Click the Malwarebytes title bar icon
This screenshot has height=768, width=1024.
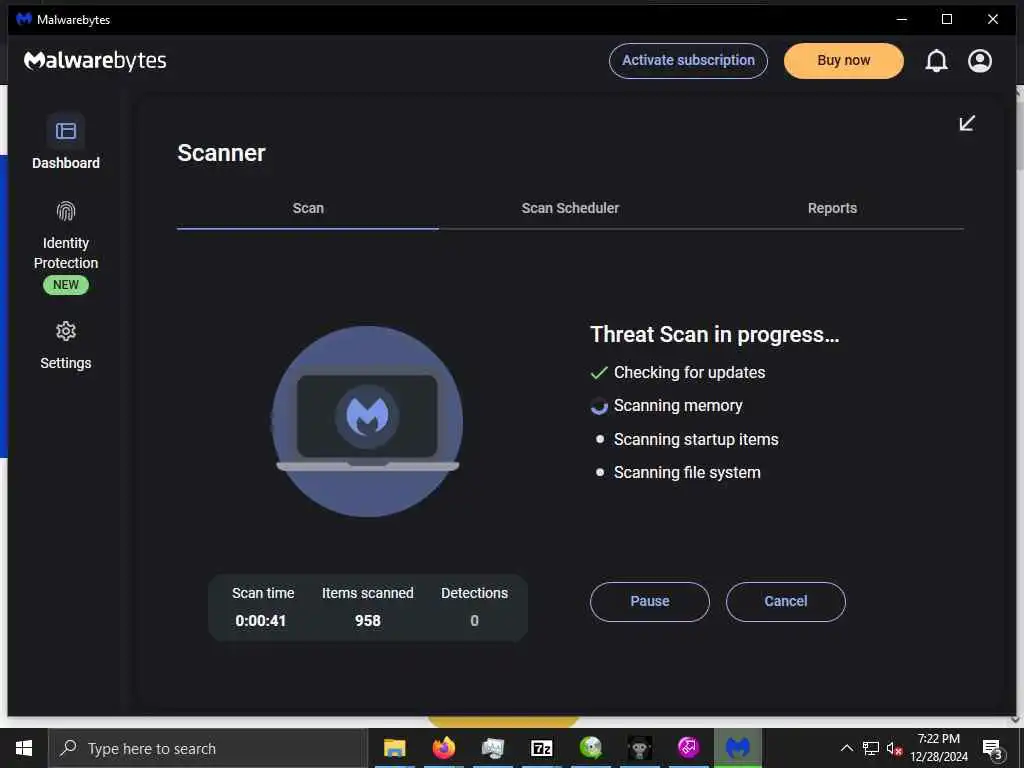[24, 19]
